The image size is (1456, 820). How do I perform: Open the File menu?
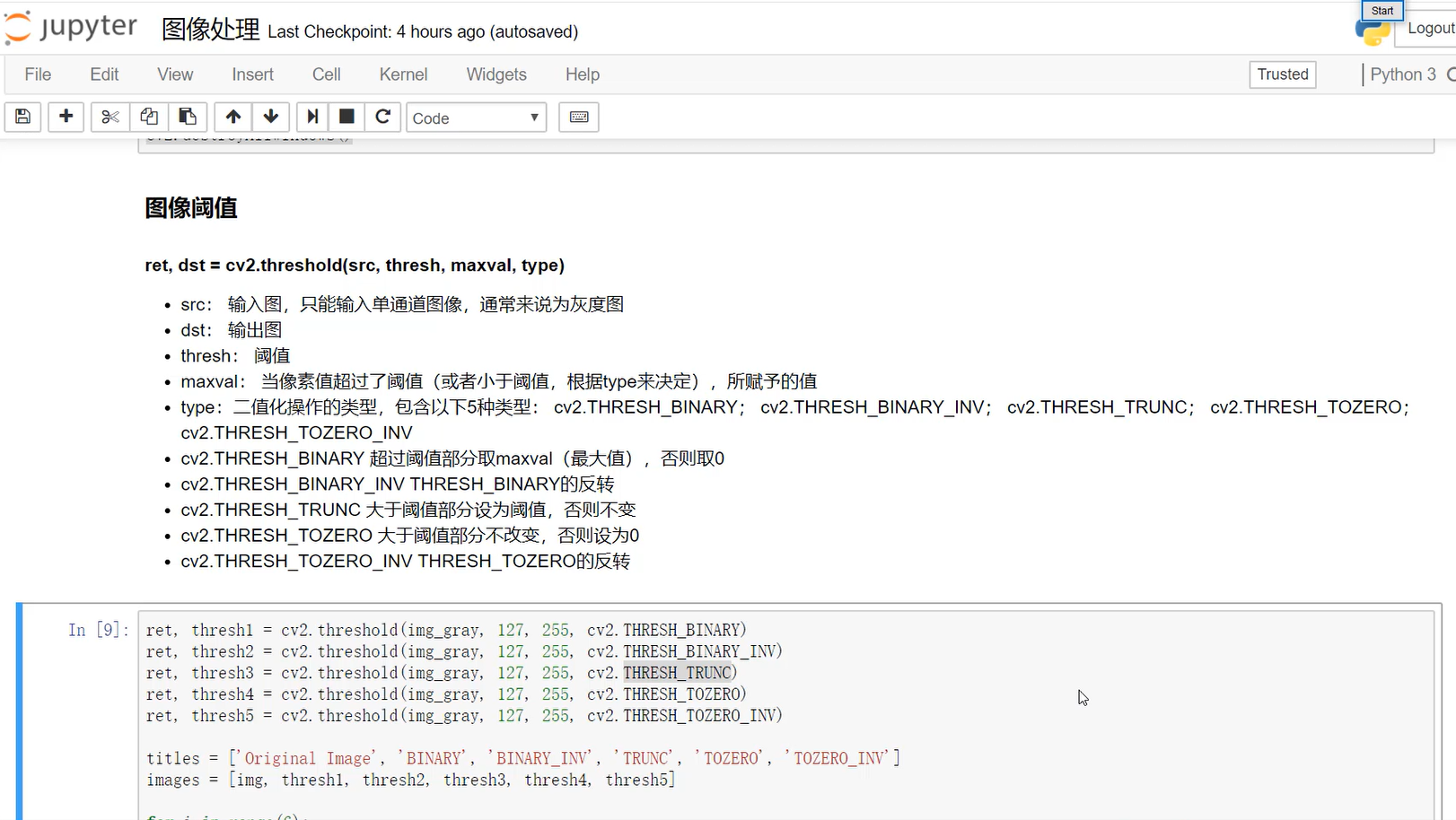tap(38, 74)
